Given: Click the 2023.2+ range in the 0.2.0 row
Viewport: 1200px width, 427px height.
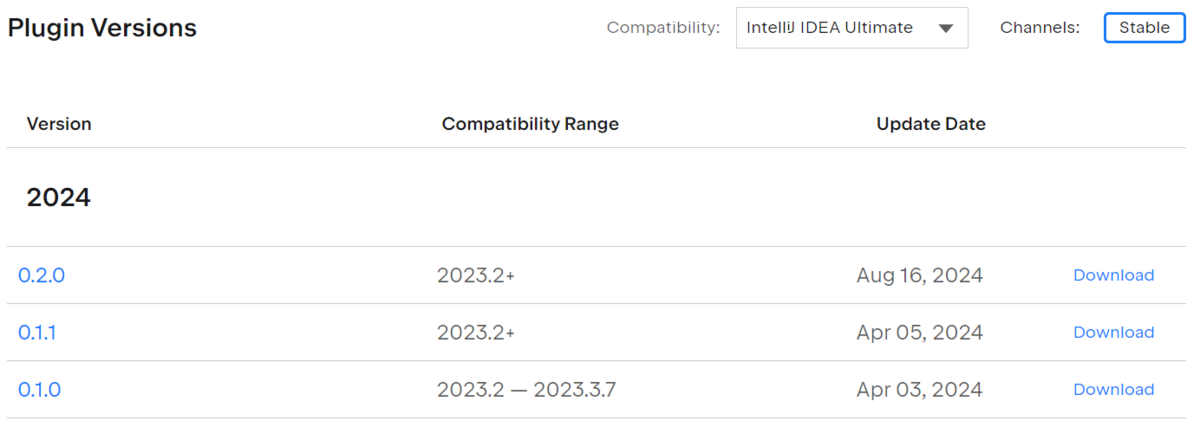Looking at the screenshot, I should (476, 275).
